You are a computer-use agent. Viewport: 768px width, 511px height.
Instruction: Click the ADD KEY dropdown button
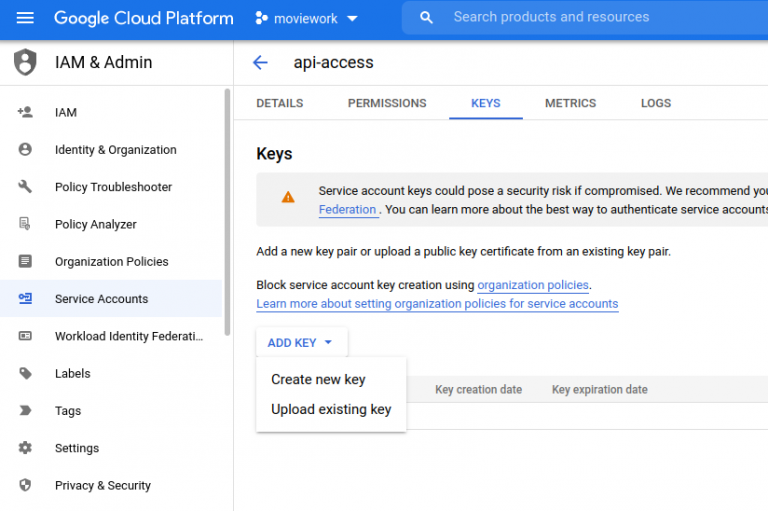point(301,342)
